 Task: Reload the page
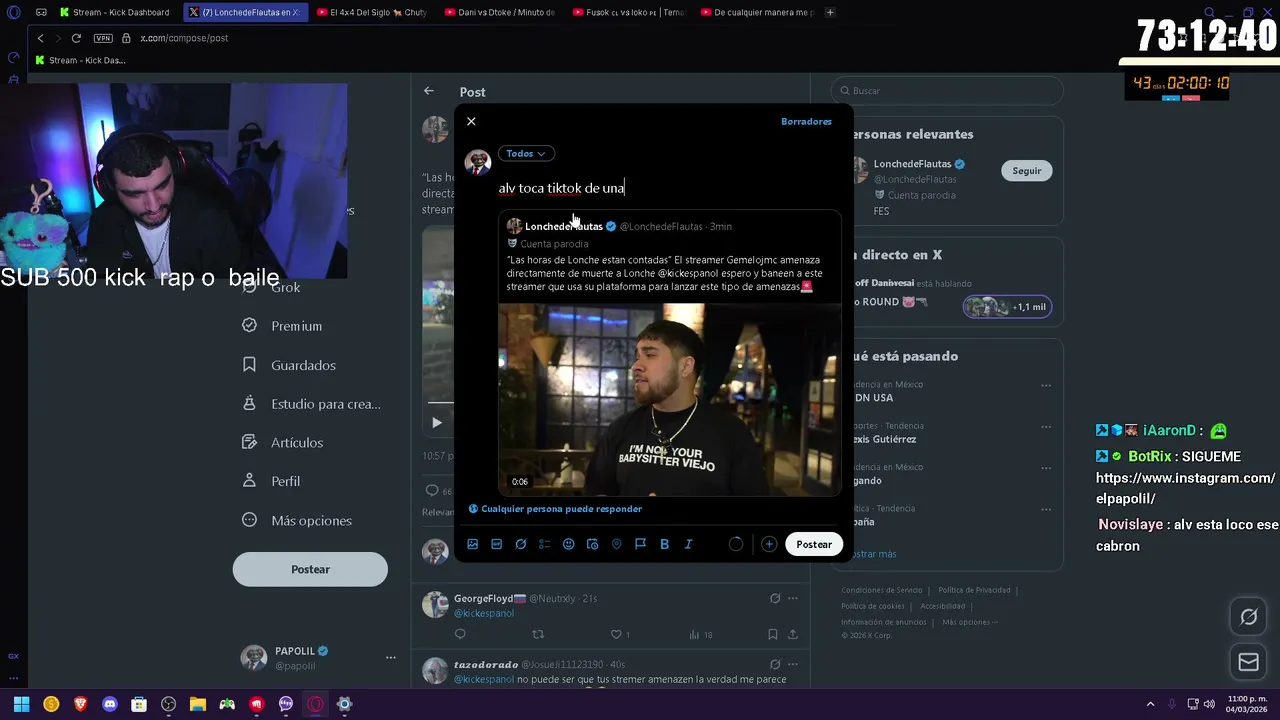(76, 38)
